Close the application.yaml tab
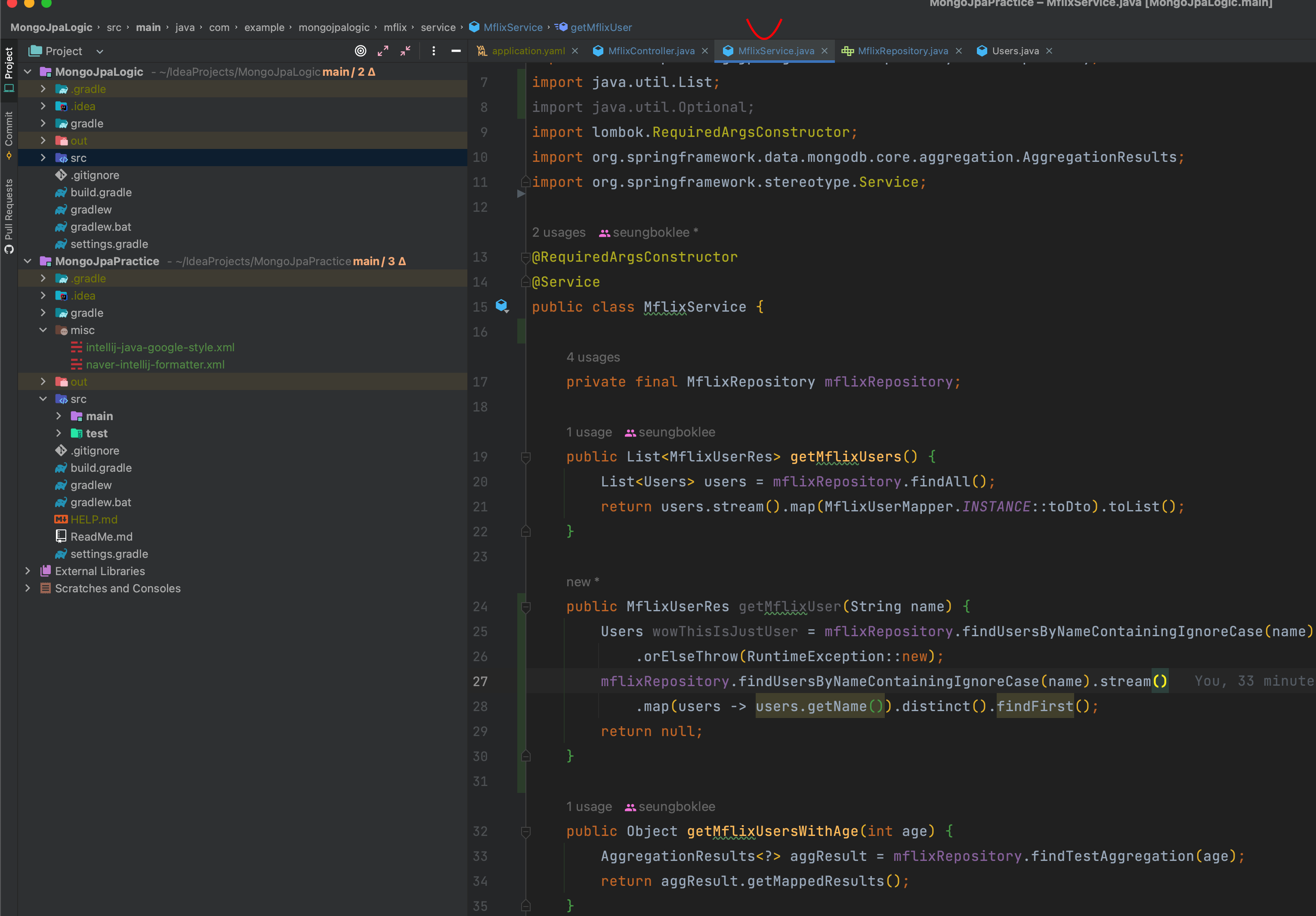 click(x=575, y=51)
